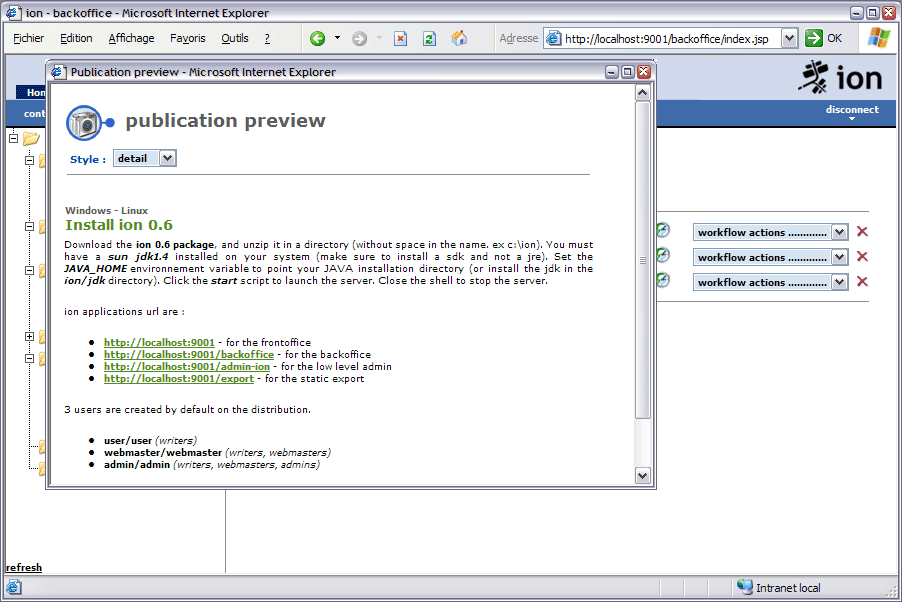
Task: Click the preview window vertical scrollbar thumb
Action: point(643,260)
